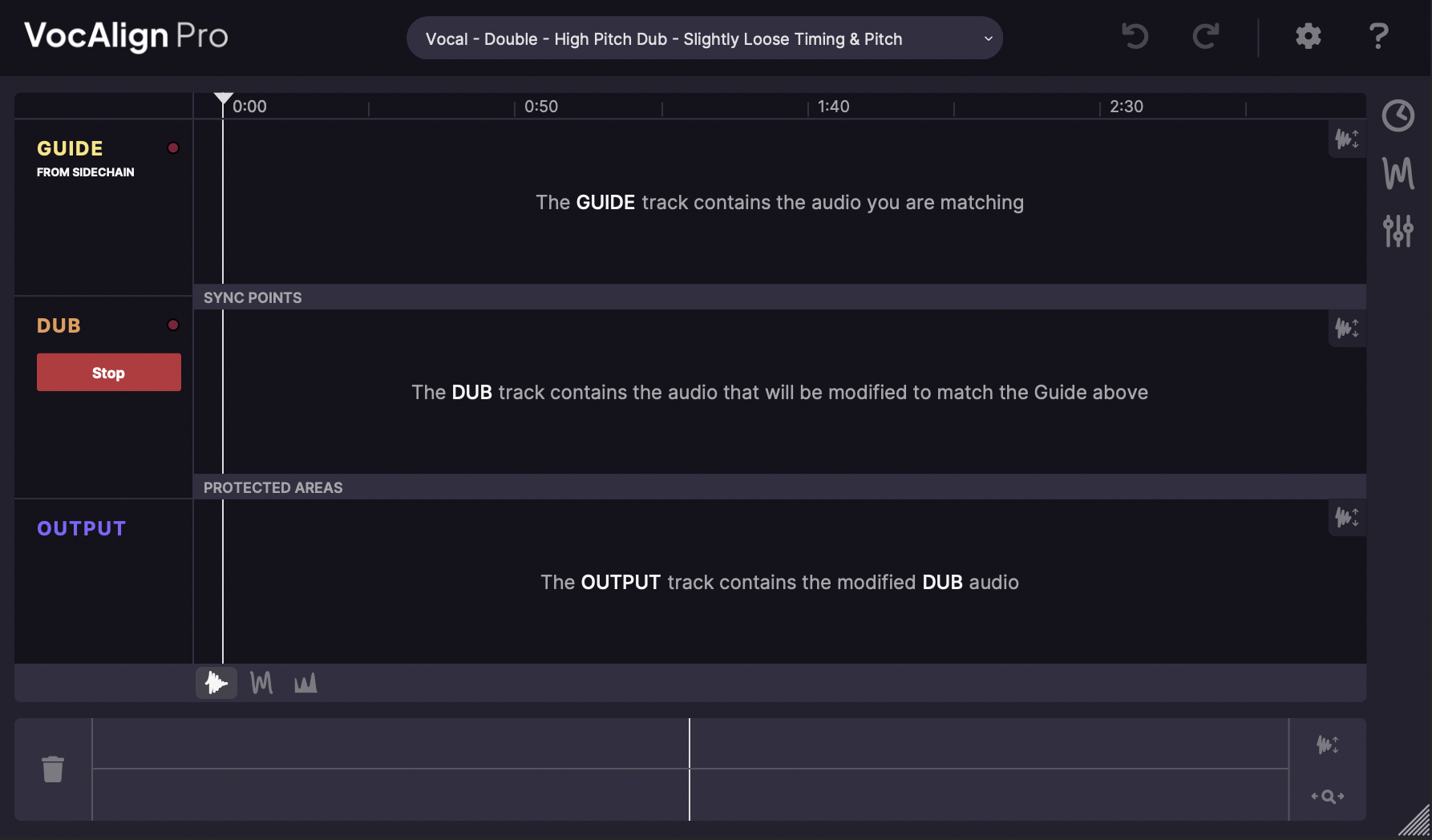Toggle capture arm on the DUB track
Screen dimensions: 1432x840
point(173,325)
